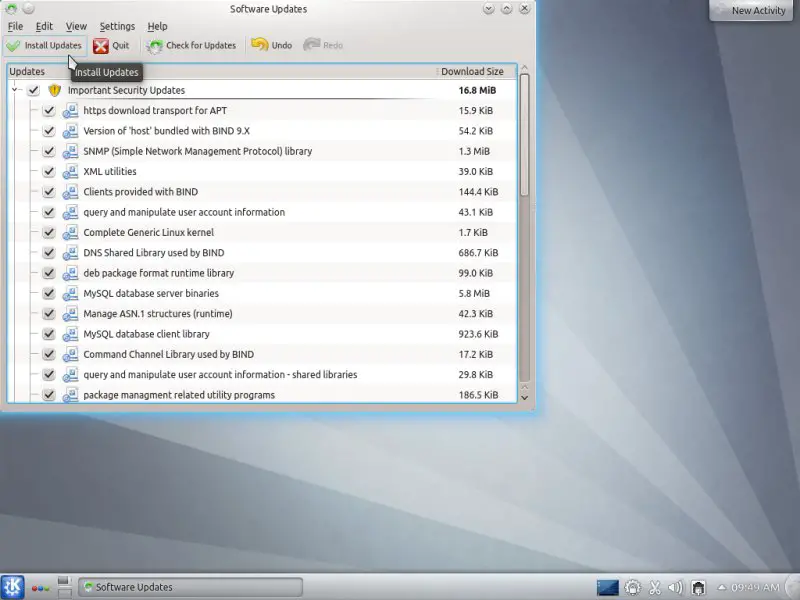Viewport: 800px width, 600px height.
Task: Click the scrollbar up arrow at the list top
Action: (x=524, y=68)
